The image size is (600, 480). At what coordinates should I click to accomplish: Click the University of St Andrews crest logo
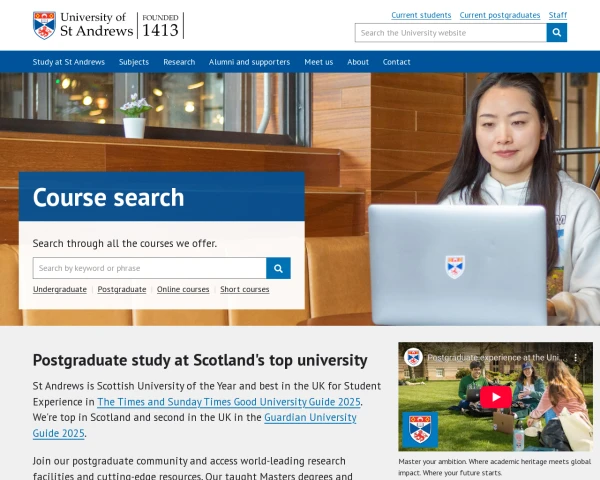click(44, 25)
